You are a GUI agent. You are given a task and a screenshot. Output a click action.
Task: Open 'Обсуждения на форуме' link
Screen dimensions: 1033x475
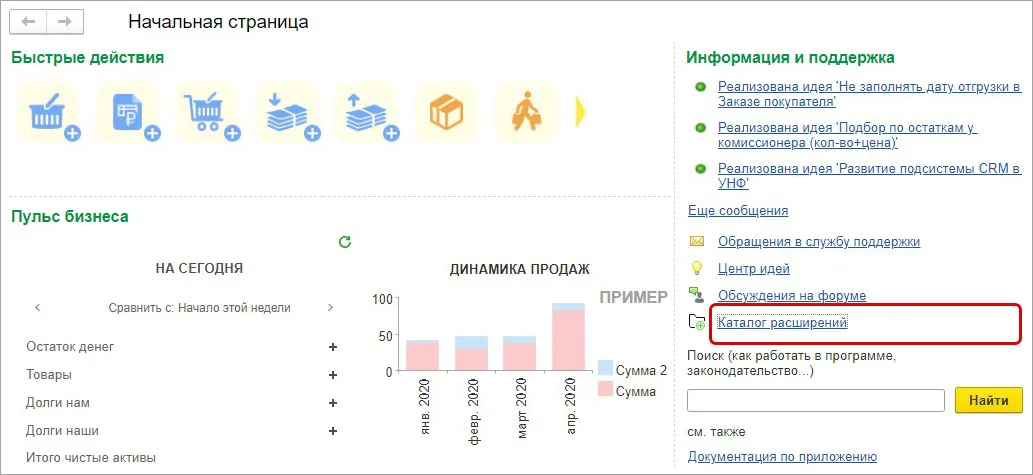pos(792,296)
